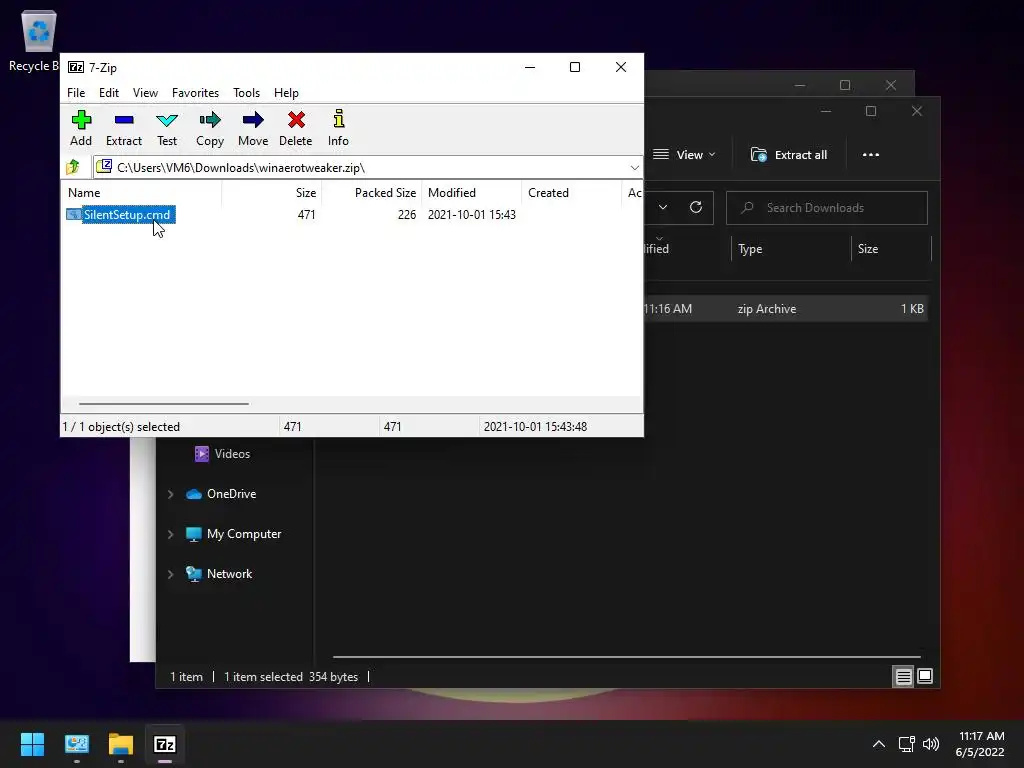Open the Windows Start menu
The image size is (1024, 768).
click(32, 744)
